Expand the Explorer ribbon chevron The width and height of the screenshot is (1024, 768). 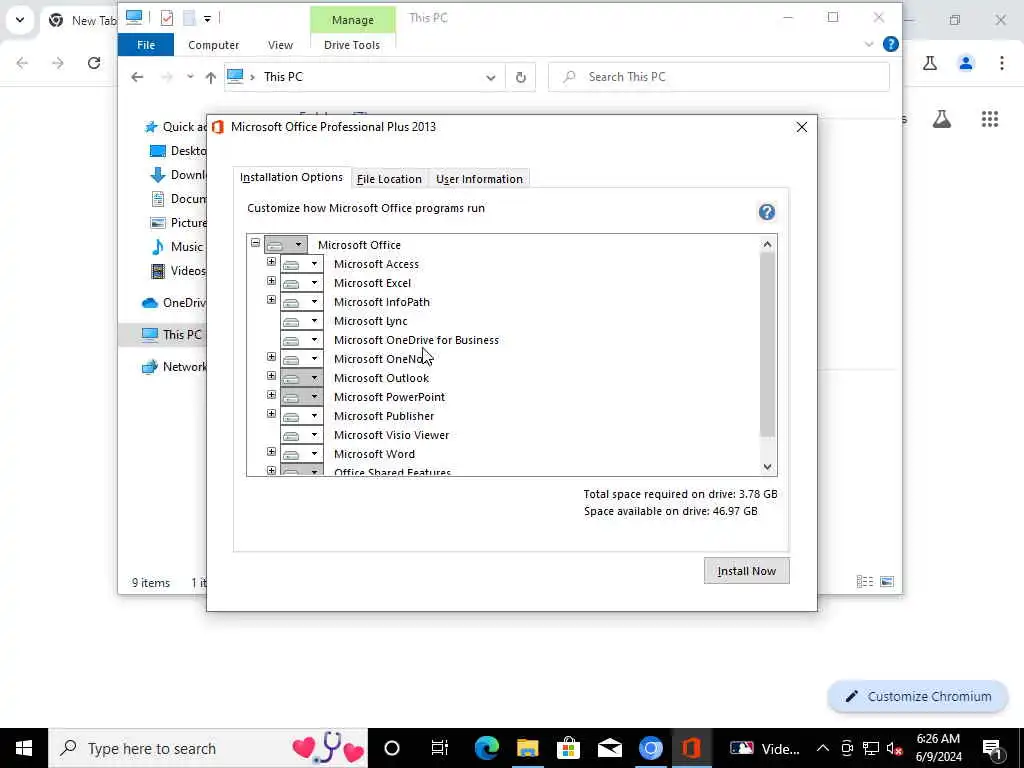[x=869, y=44]
